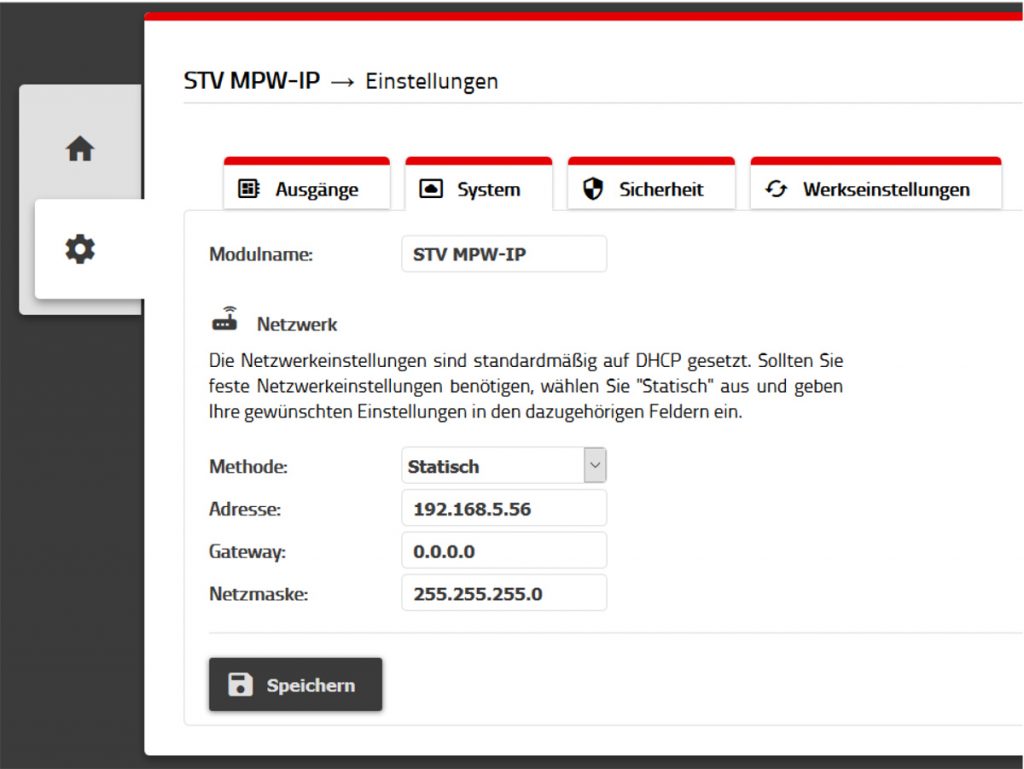Click the Gateway field showing 0.0.0.0
The width and height of the screenshot is (1024, 769).
click(x=503, y=550)
